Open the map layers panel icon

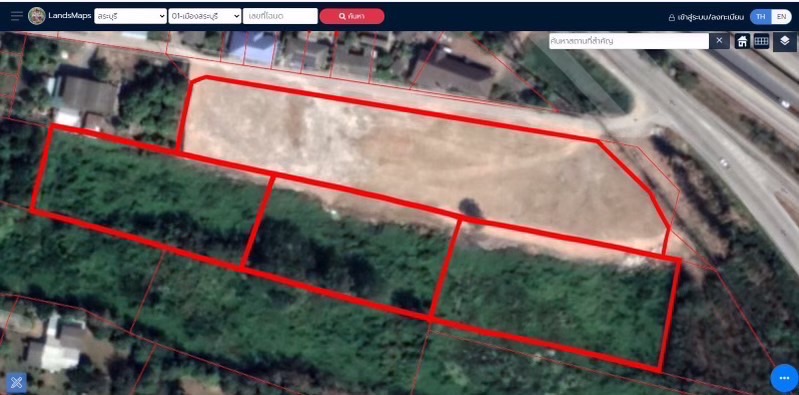click(x=785, y=41)
